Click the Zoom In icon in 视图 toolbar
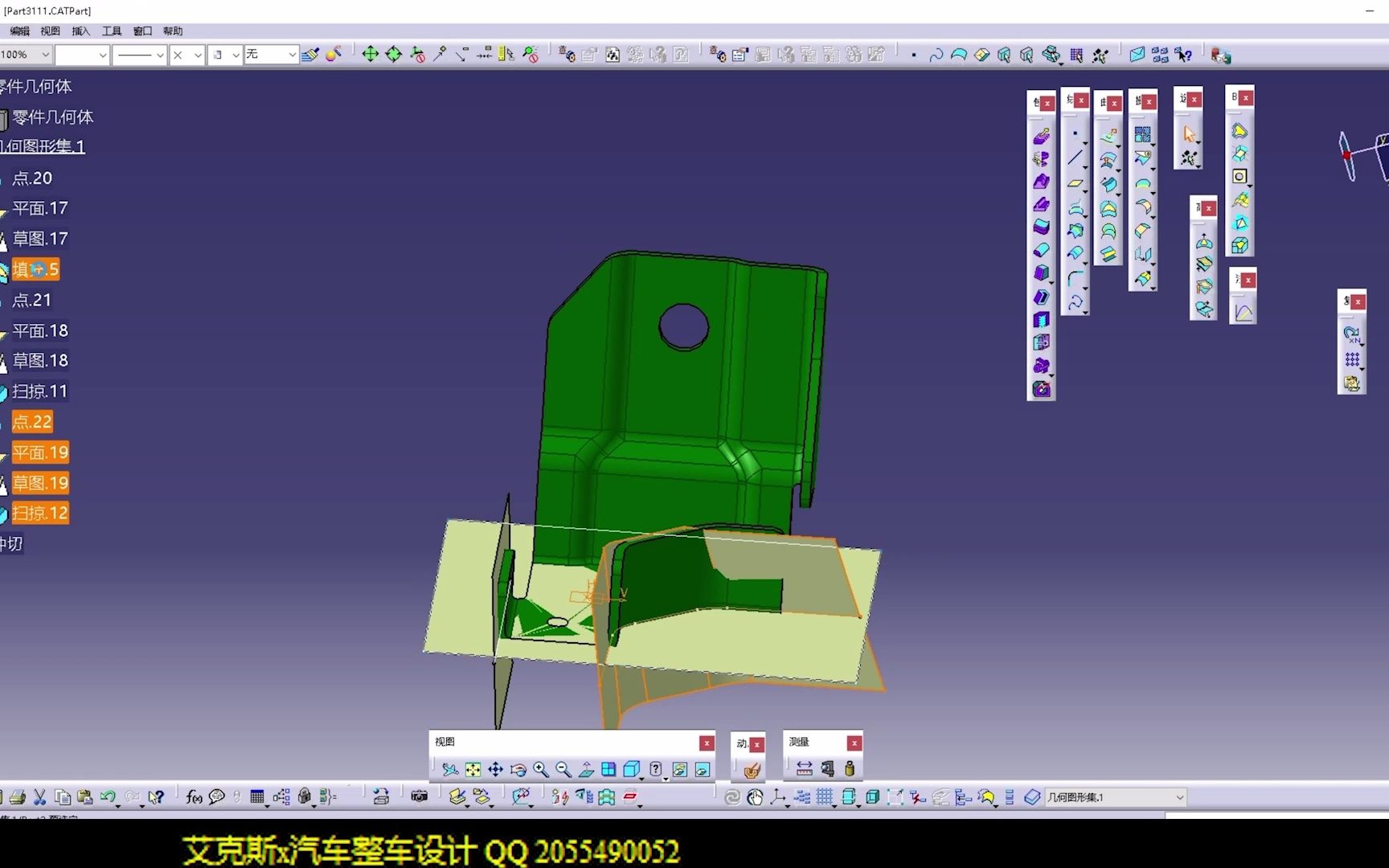The width and height of the screenshot is (1389, 868). pyautogui.click(x=541, y=770)
